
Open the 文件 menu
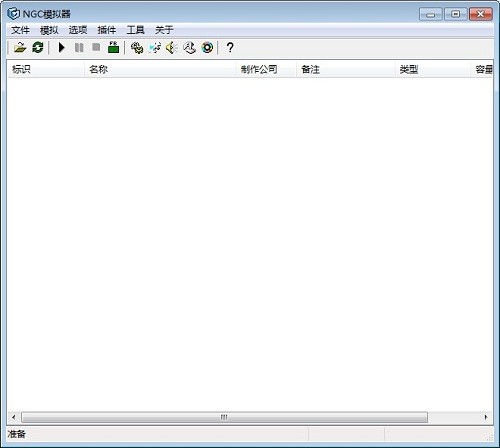tap(20, 30)
